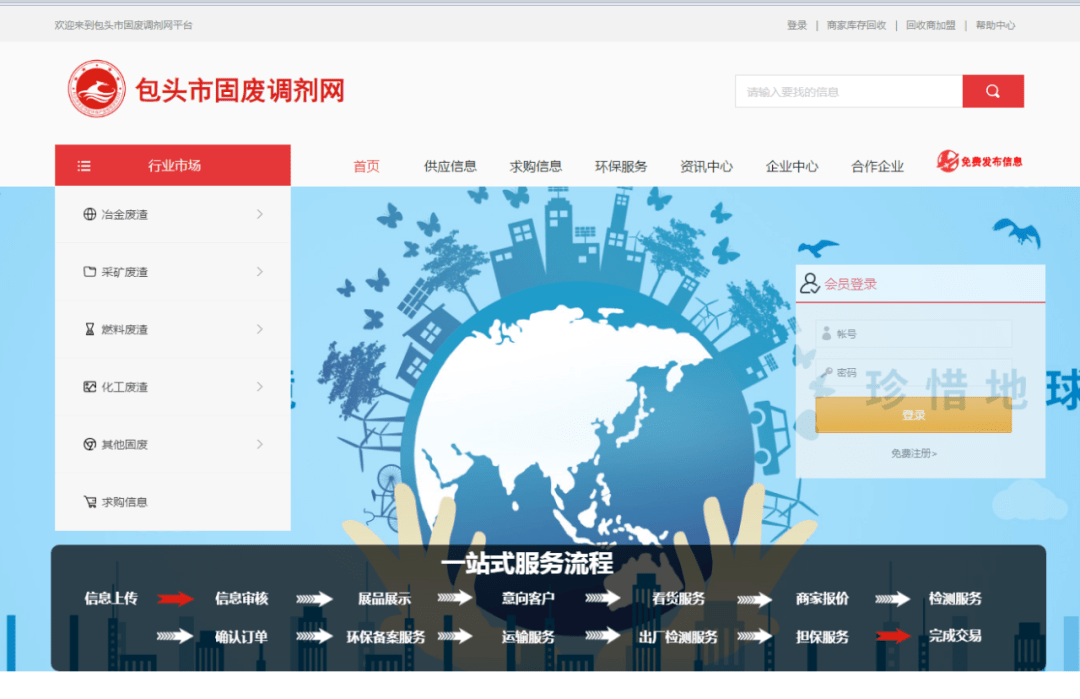Click inside the top search input field
Viewport: 1080px width, 699px height.
click(848, 90)
